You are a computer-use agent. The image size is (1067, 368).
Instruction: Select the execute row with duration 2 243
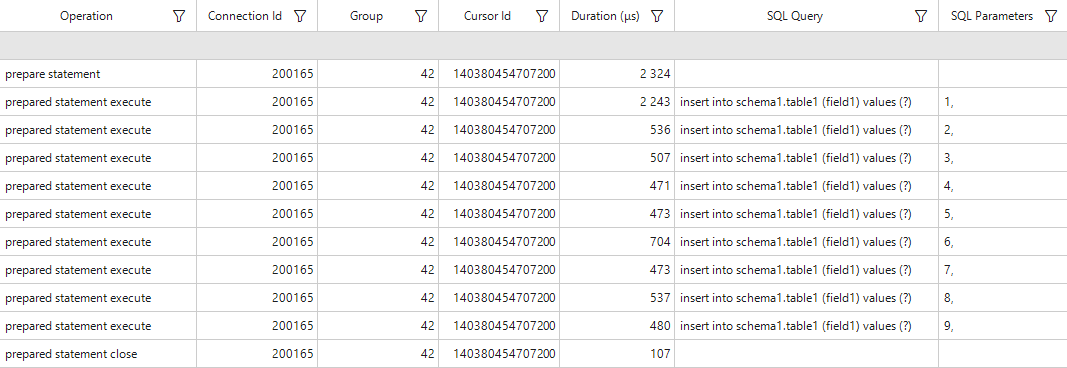click(534, 102)
